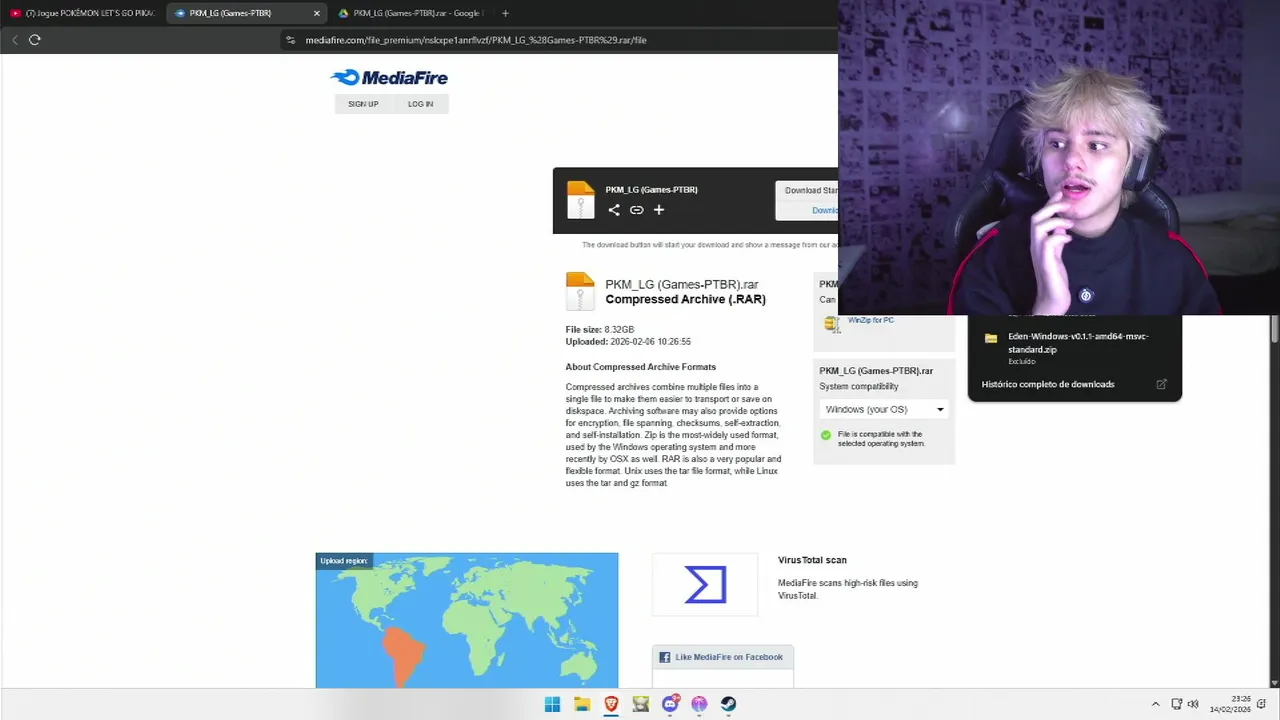Click the MediaFire logo

pyautogui.click(x=389, y=78)
